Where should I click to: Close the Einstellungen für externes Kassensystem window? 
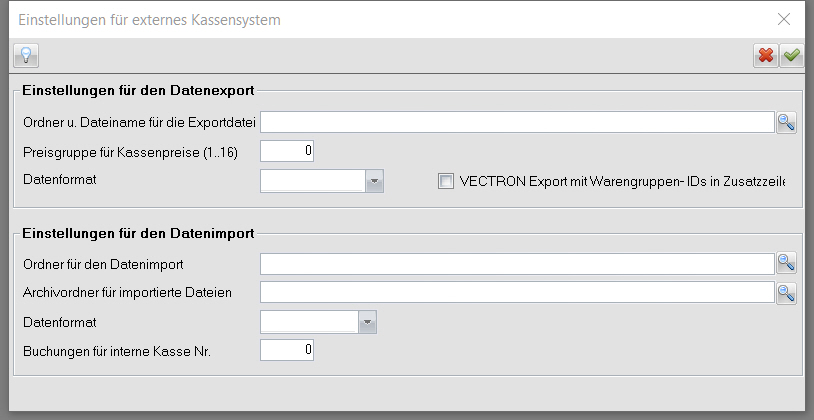[783, 20]
